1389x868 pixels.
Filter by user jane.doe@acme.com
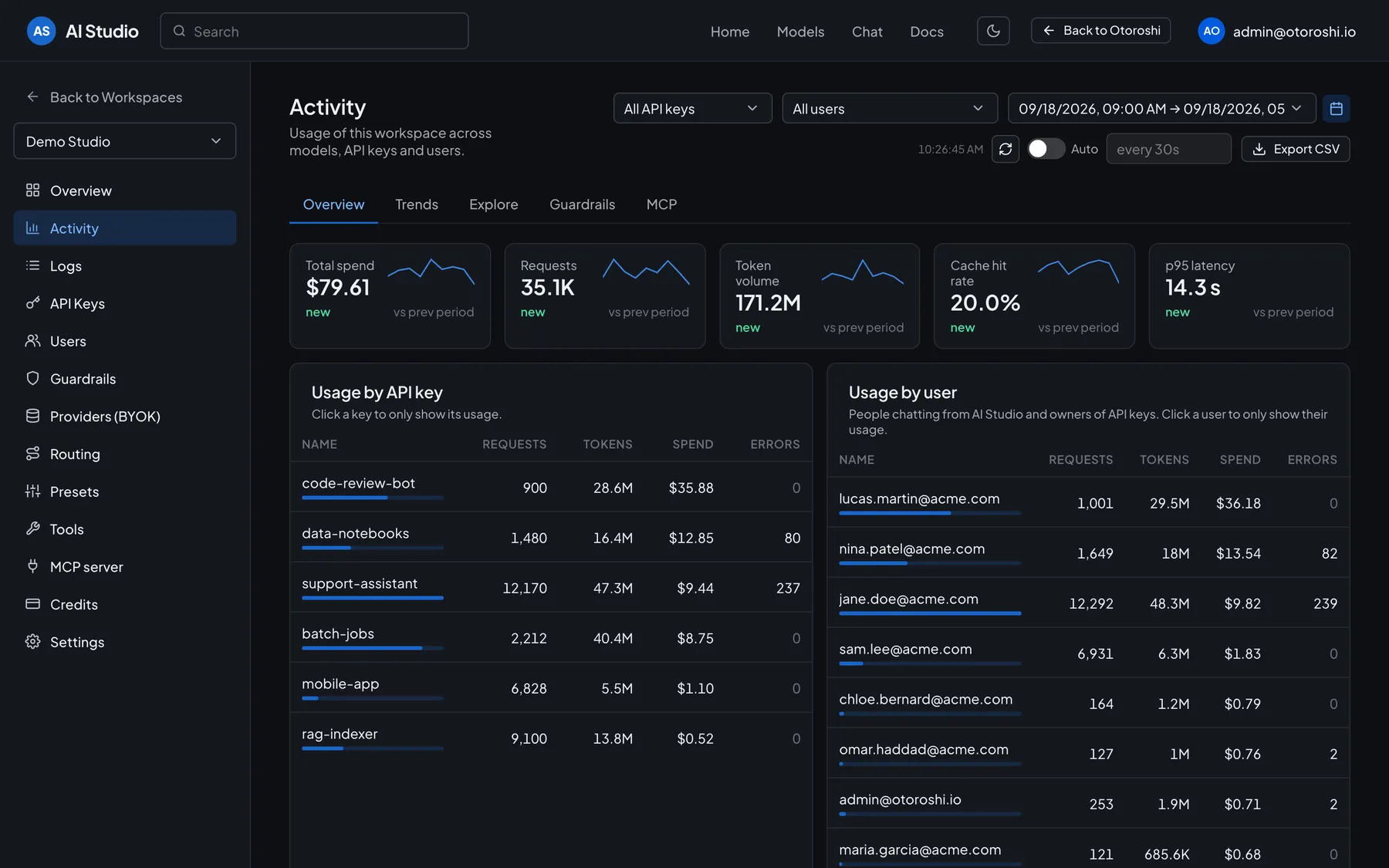pos(1088,603)
